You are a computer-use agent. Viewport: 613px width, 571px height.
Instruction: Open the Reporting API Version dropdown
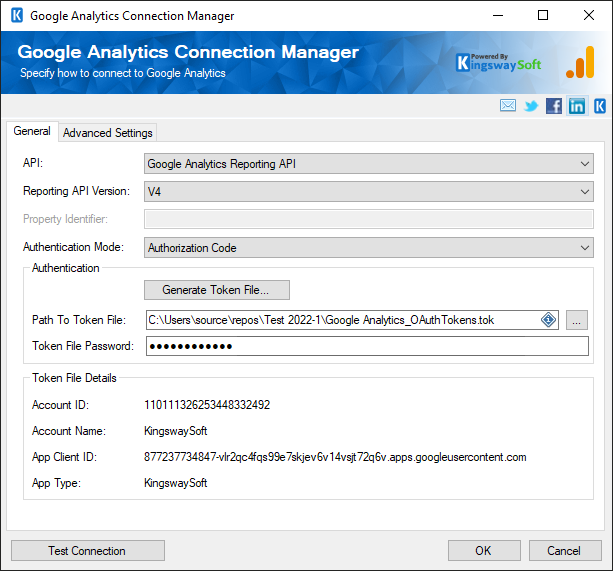click(369, 192)
